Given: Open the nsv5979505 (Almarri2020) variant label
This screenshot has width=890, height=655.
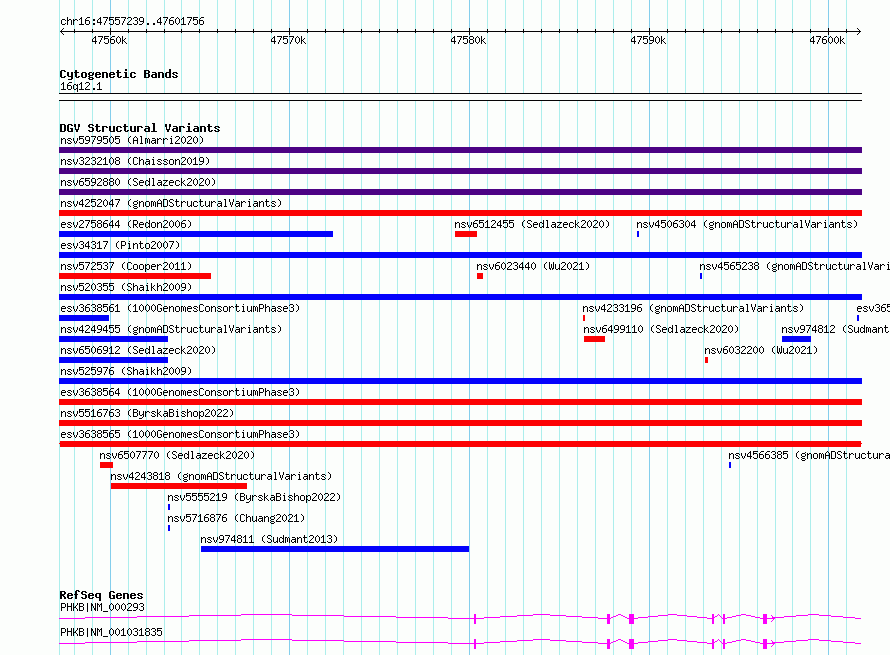Looking at the screenshot, I should coord(132,140).
